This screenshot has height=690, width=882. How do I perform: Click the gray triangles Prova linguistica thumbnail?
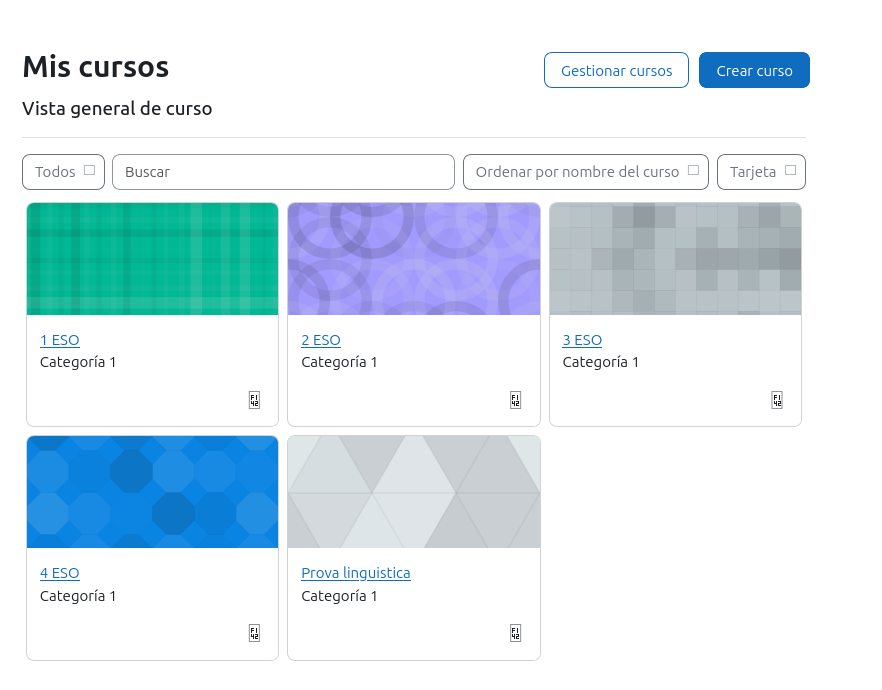(414, 492)
